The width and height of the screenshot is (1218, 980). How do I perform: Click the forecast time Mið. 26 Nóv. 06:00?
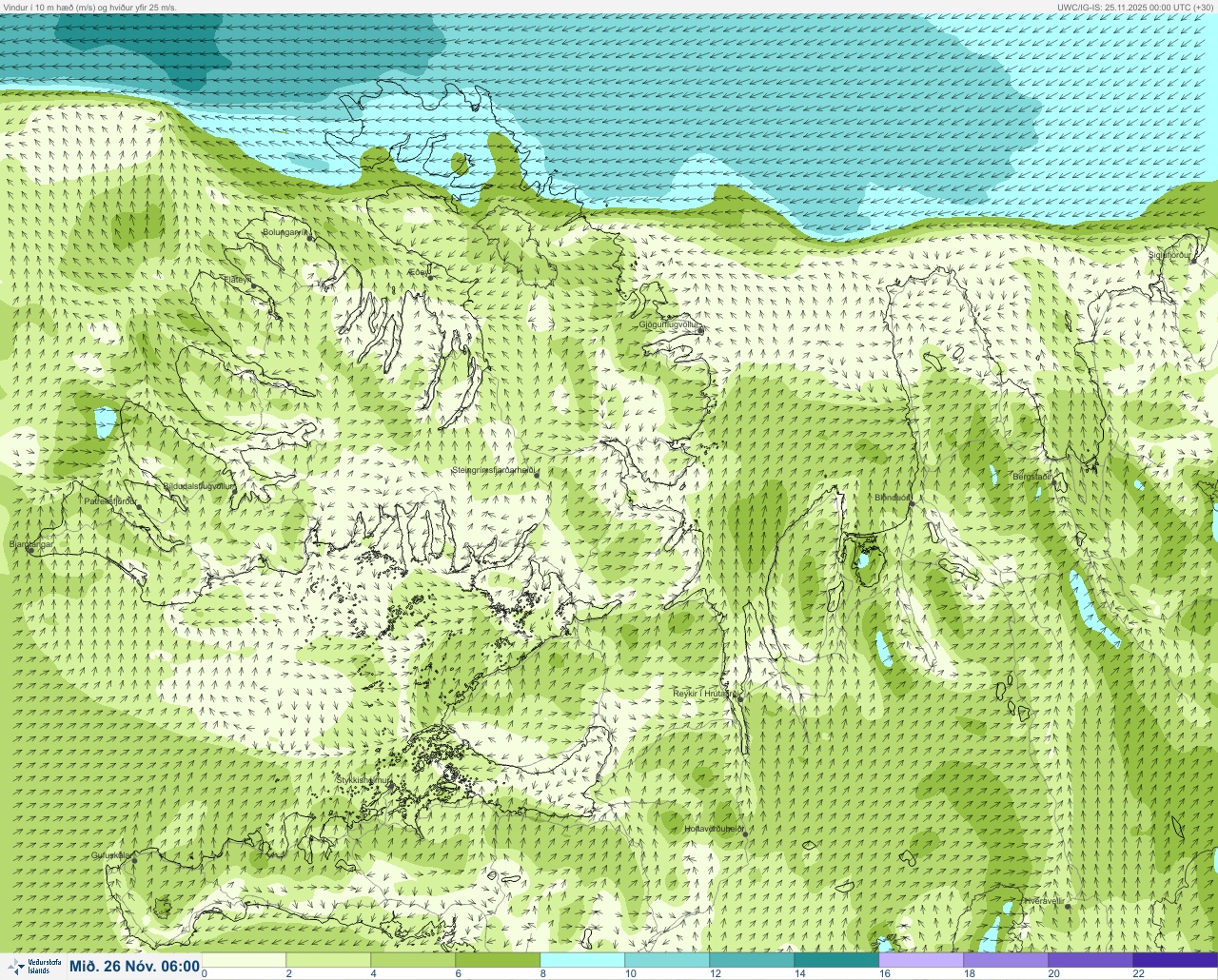(x=134, y=967)
